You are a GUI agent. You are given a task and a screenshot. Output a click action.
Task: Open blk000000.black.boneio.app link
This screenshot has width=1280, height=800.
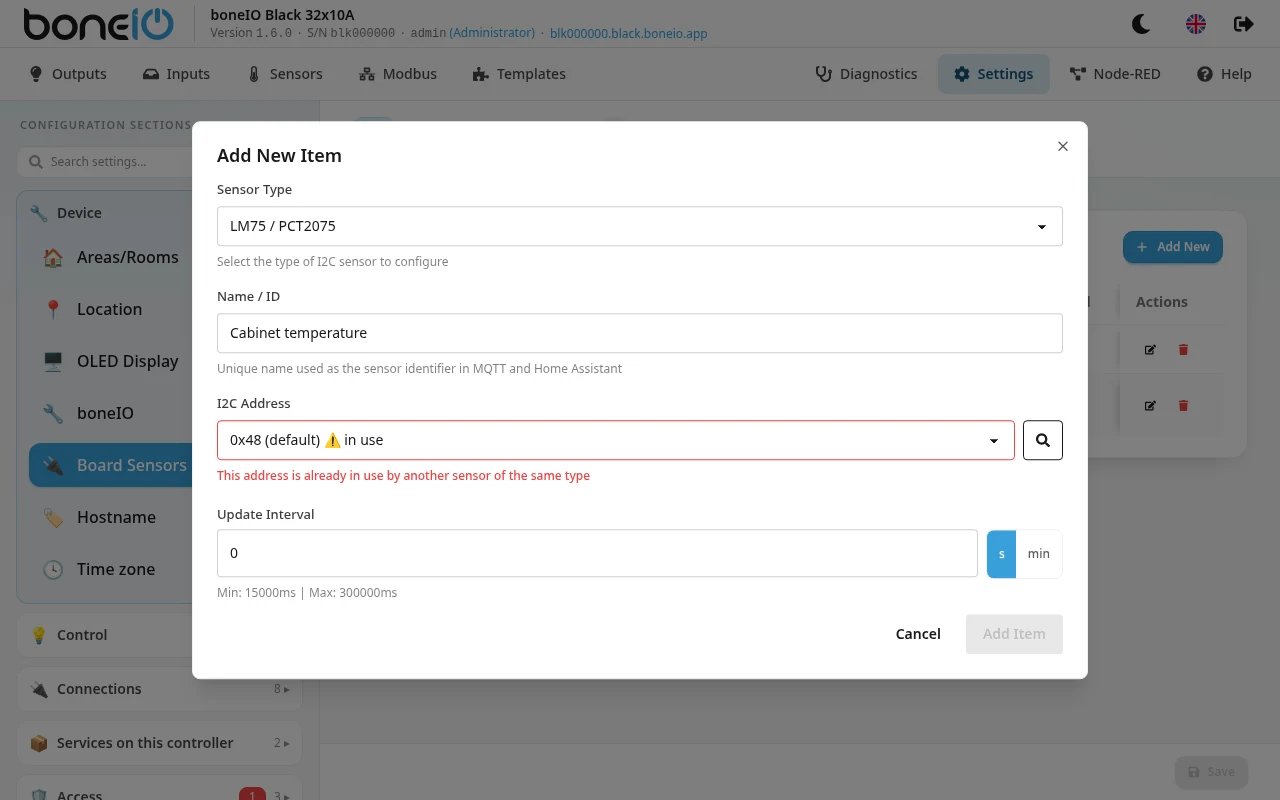click(x=629, y=33)
